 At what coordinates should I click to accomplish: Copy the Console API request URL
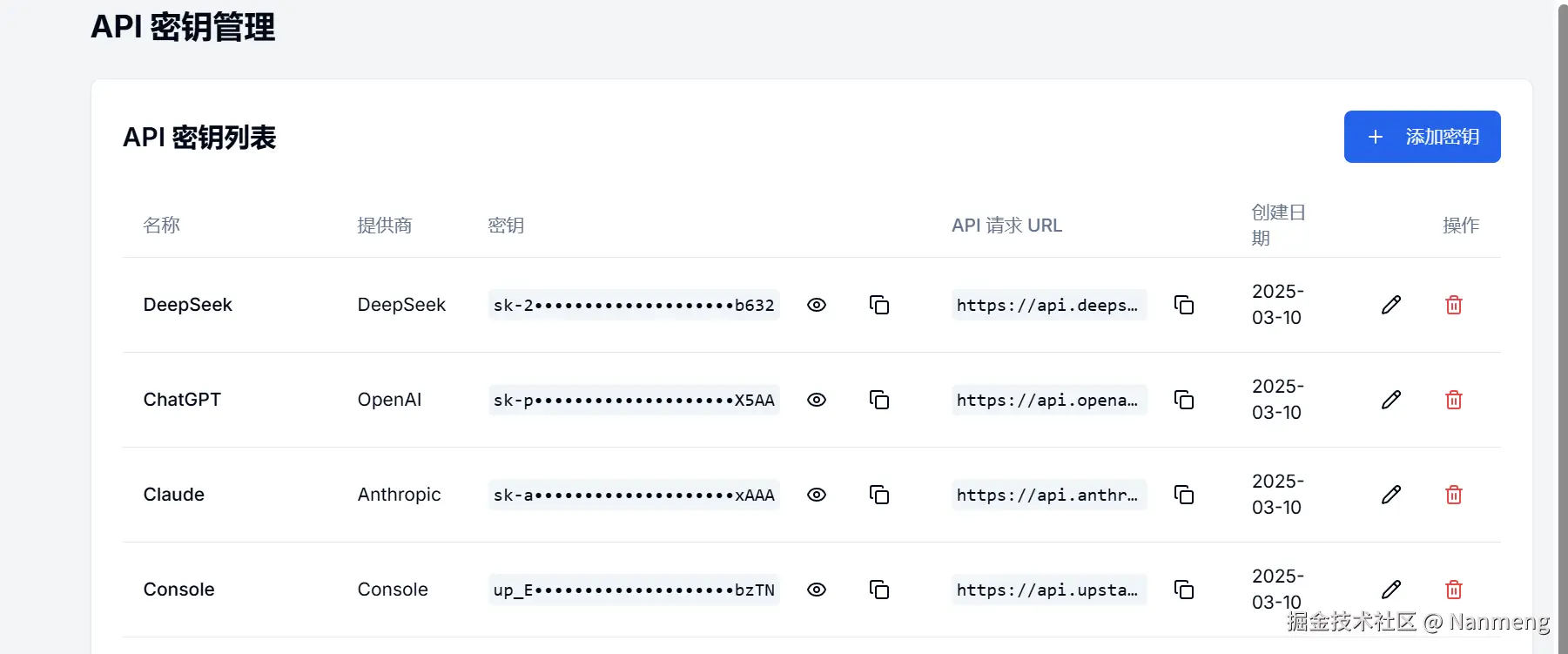(1185, 590)
